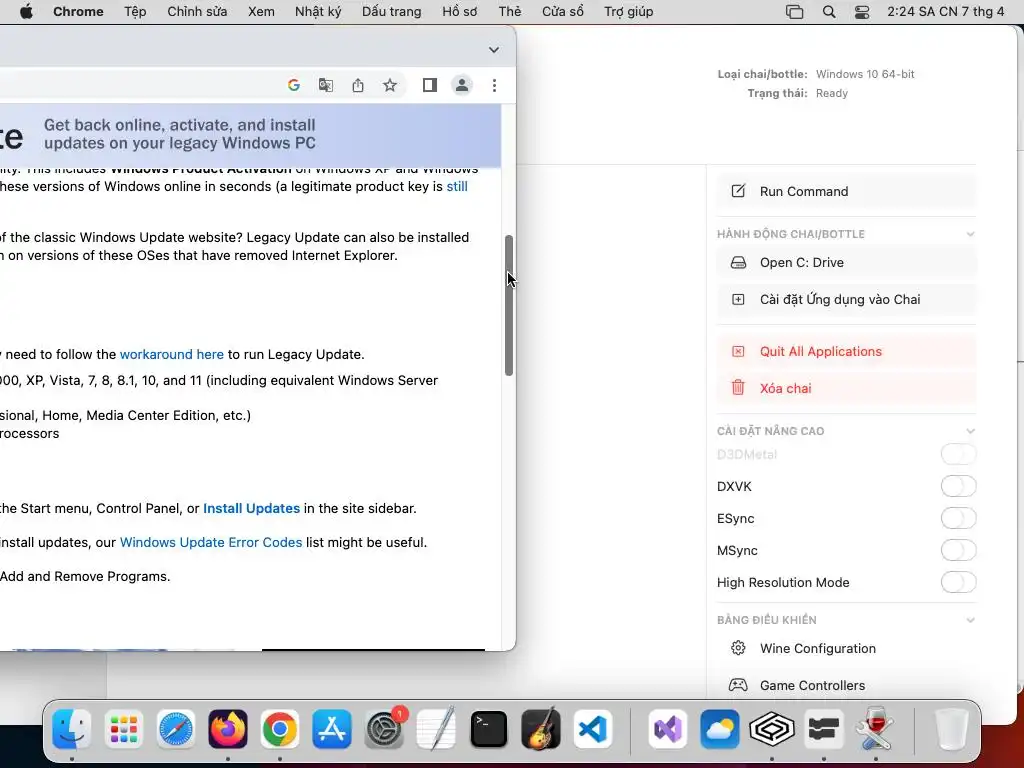Open C: Drive of the bottle
Viewport: 1024px width, 768px height.
846,263
